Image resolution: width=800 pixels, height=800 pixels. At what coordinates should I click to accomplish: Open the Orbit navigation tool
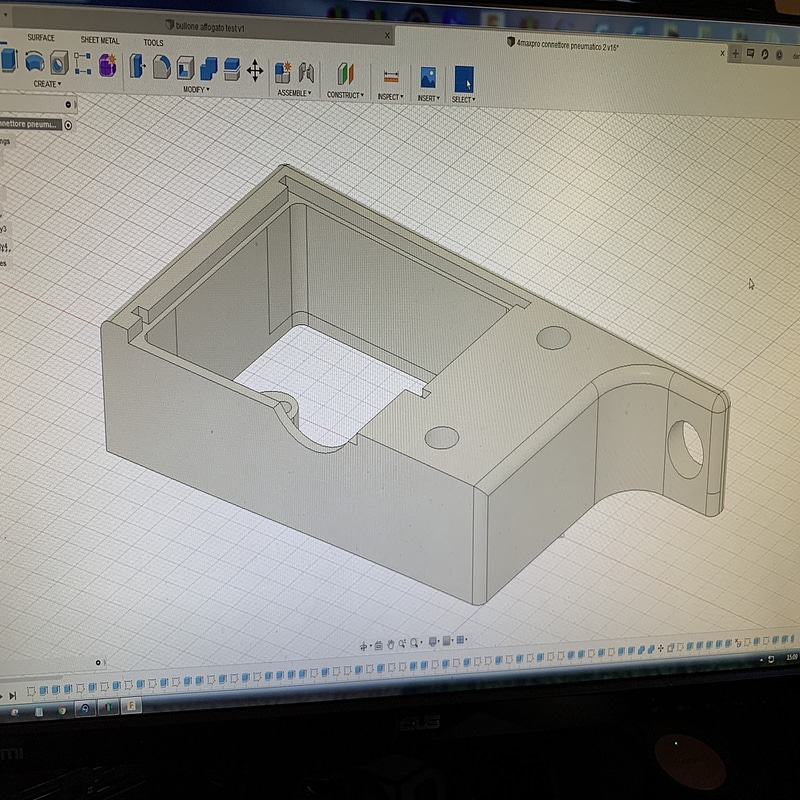pyautogui.click(x=364, y=646)
